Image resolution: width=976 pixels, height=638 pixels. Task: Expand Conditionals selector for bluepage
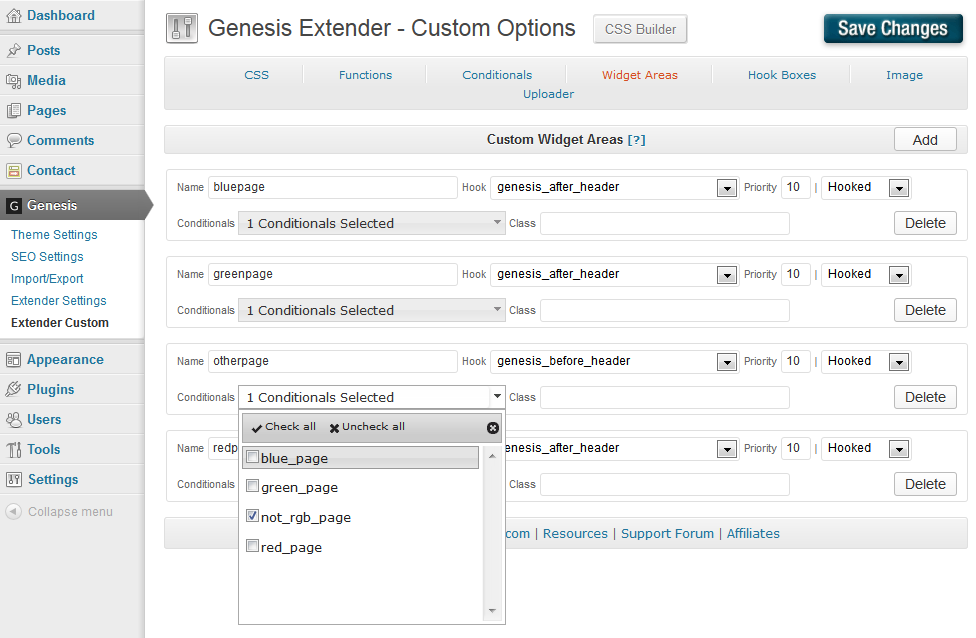pos(372,223)
